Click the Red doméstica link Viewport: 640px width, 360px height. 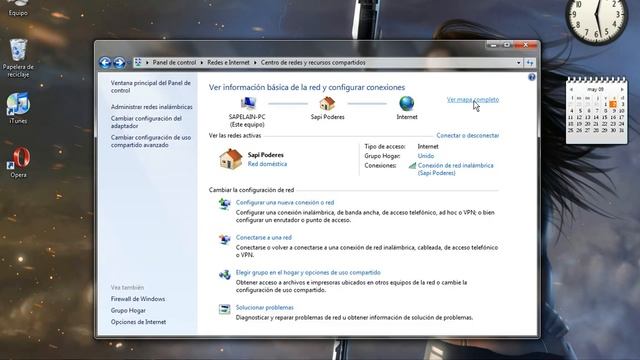(267, 164)
